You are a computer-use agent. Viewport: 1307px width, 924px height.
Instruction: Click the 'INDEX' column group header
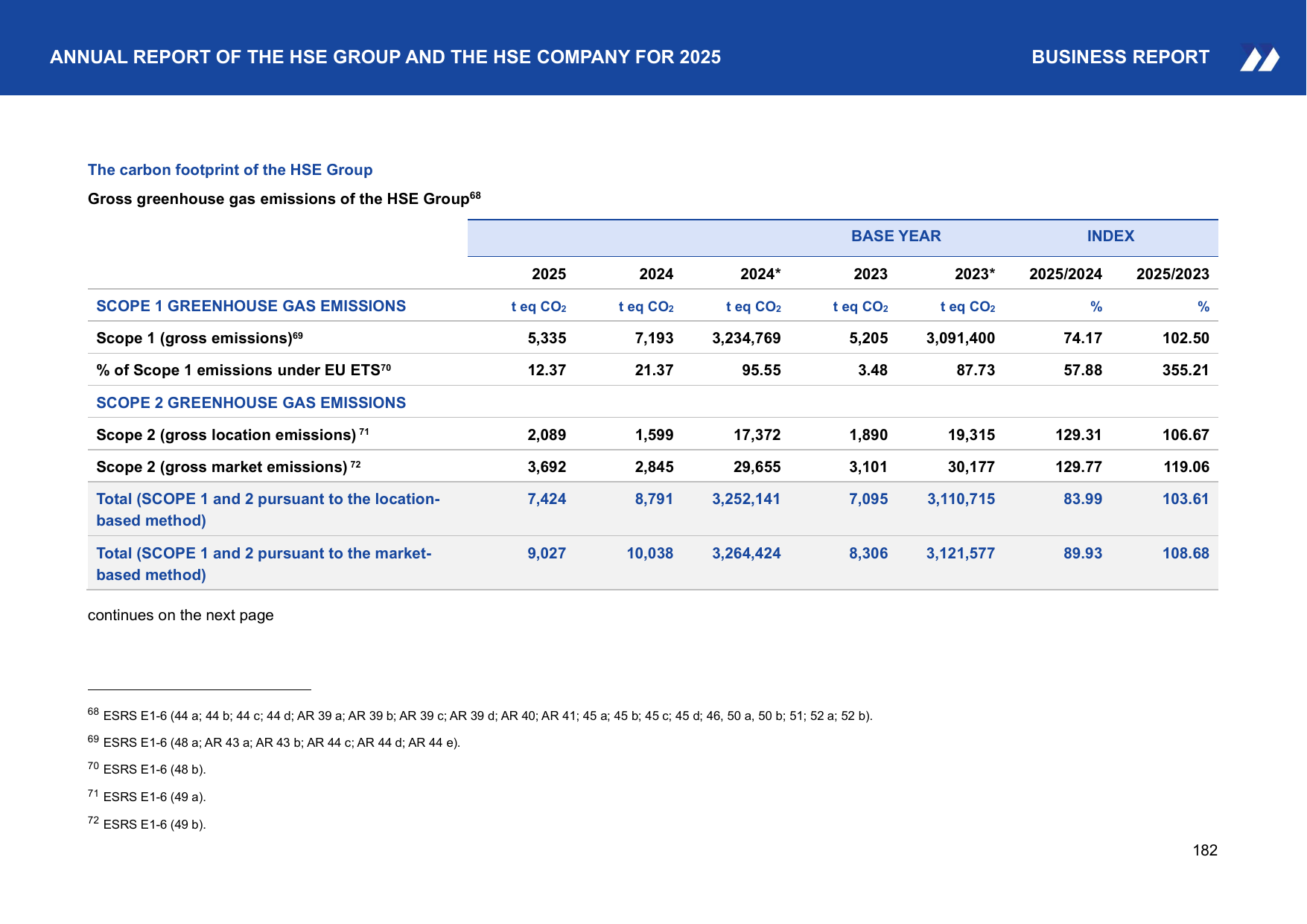pyautogui.click(x=1110, y=236)
